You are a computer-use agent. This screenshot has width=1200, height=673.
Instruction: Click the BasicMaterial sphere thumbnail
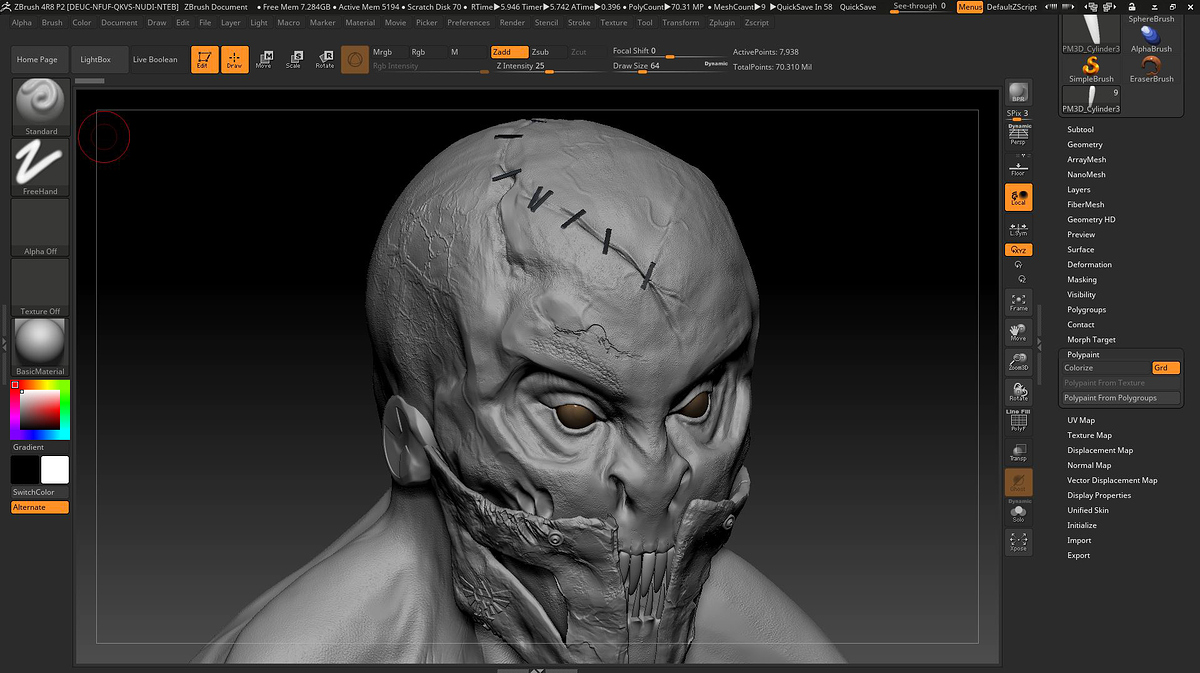pyautogui.click(x=41, y=343)
